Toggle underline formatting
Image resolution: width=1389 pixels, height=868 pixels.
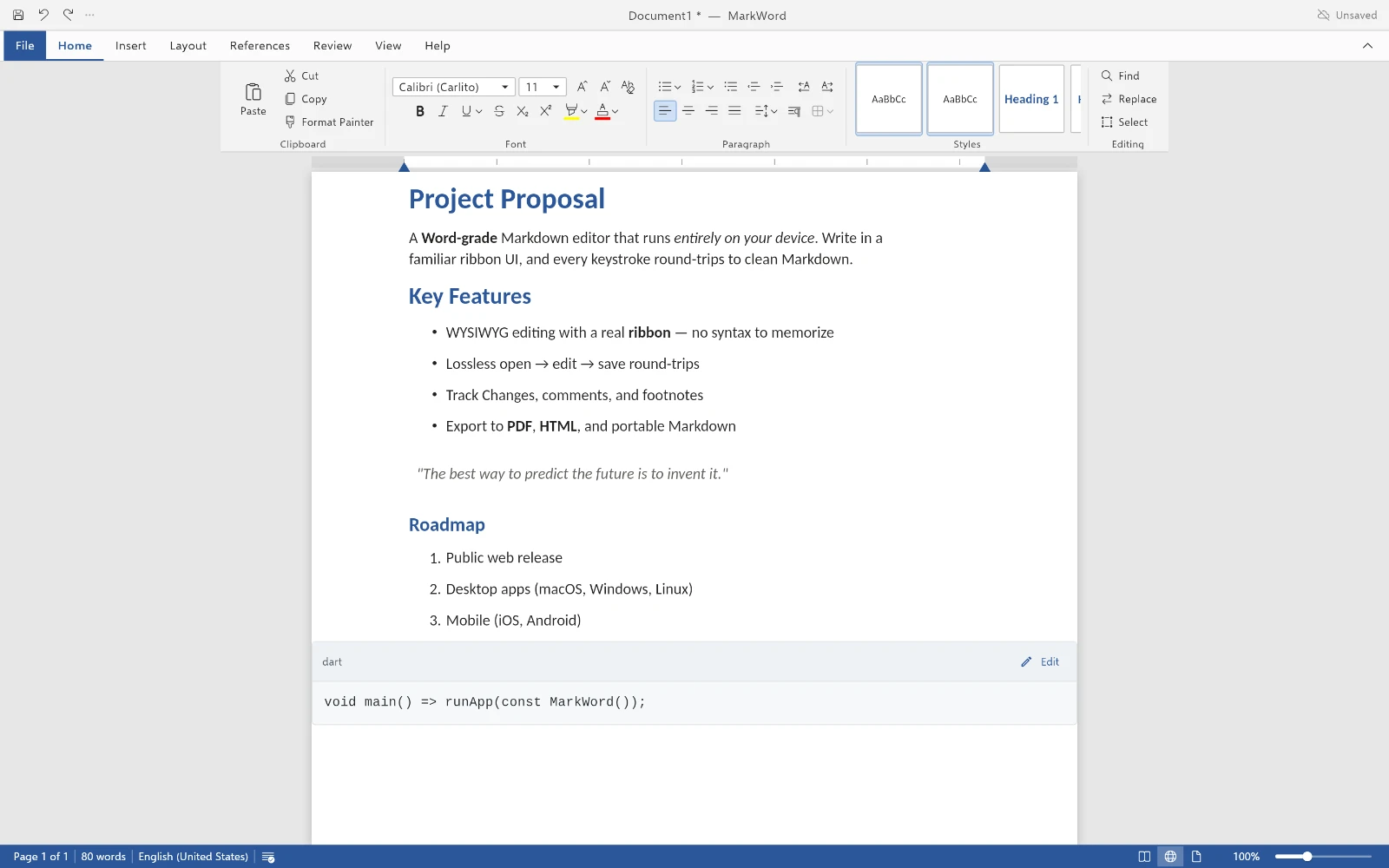[x=467, y=111]
